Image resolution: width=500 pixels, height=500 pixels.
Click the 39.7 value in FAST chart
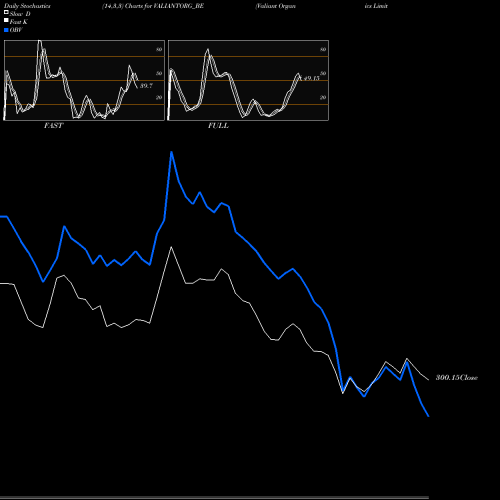point(146,86)
